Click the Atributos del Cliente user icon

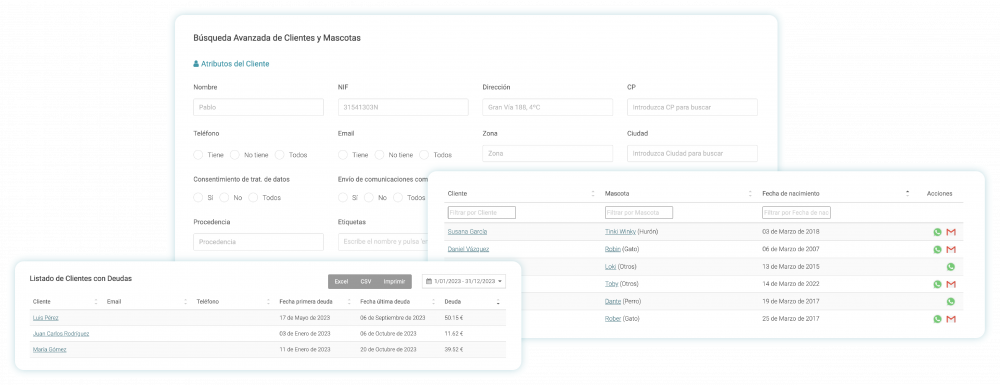click(196, 64)
